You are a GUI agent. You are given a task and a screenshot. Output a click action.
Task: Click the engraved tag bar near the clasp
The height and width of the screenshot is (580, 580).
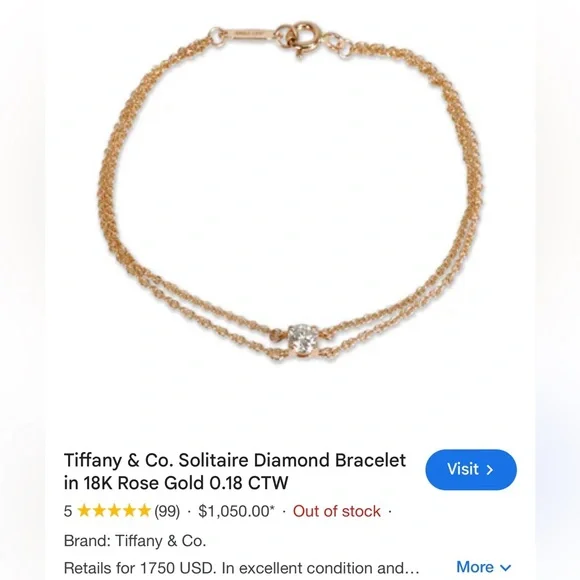point(249,34)
